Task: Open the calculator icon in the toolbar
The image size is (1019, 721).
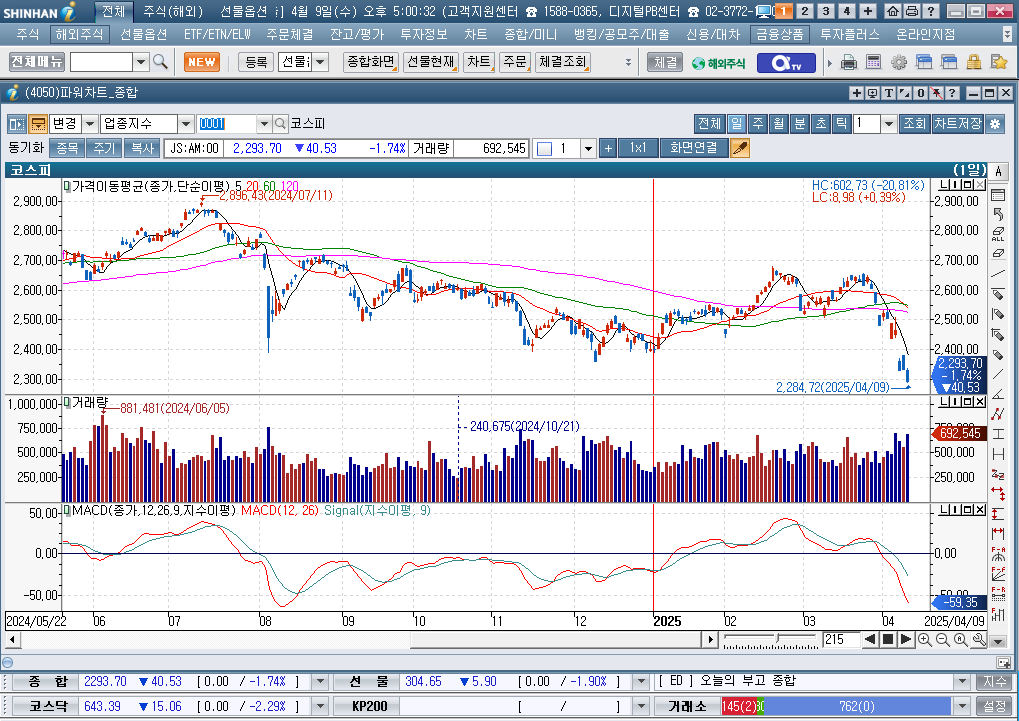Action: coord(873,62)
